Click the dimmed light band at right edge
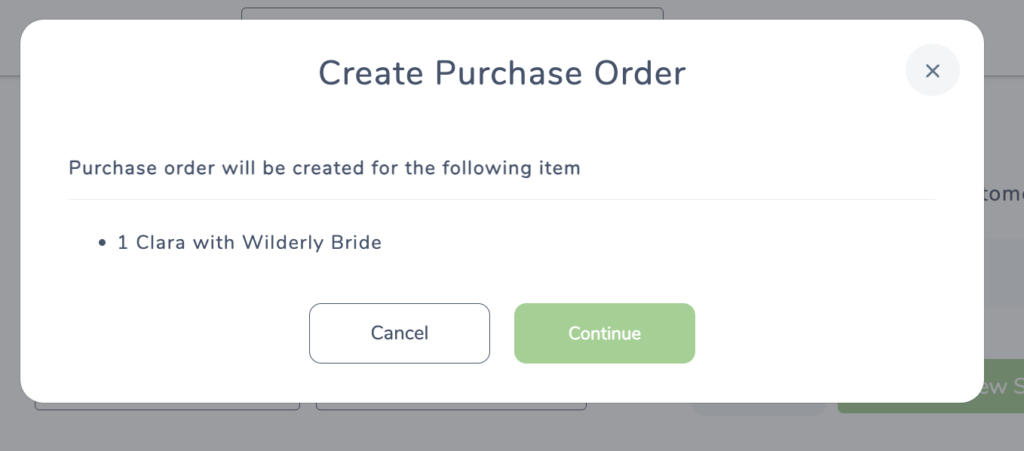Screen dimensions: 1024x451 (1004, 272)
